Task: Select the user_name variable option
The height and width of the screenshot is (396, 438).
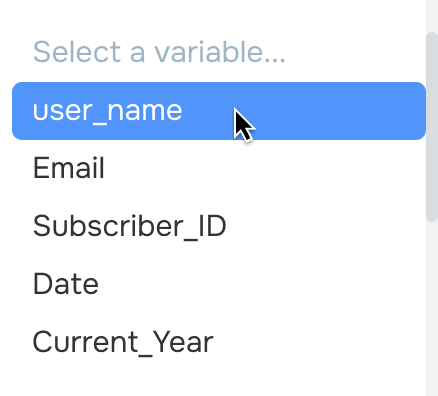Action: tap(219, 111)
